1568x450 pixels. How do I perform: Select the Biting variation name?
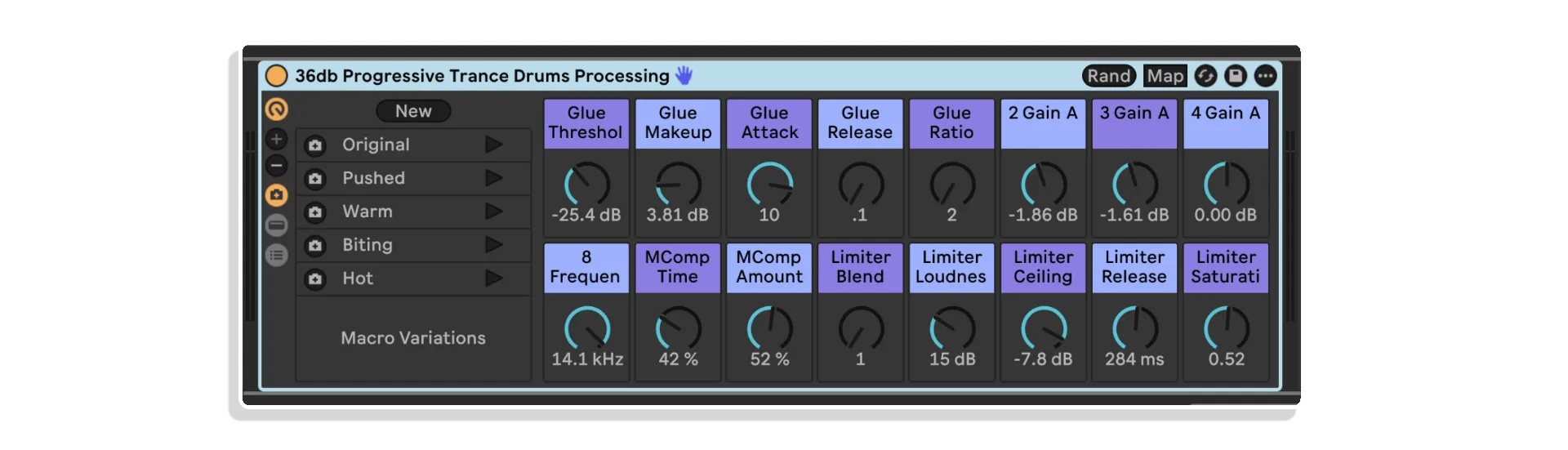pos(367,245)
